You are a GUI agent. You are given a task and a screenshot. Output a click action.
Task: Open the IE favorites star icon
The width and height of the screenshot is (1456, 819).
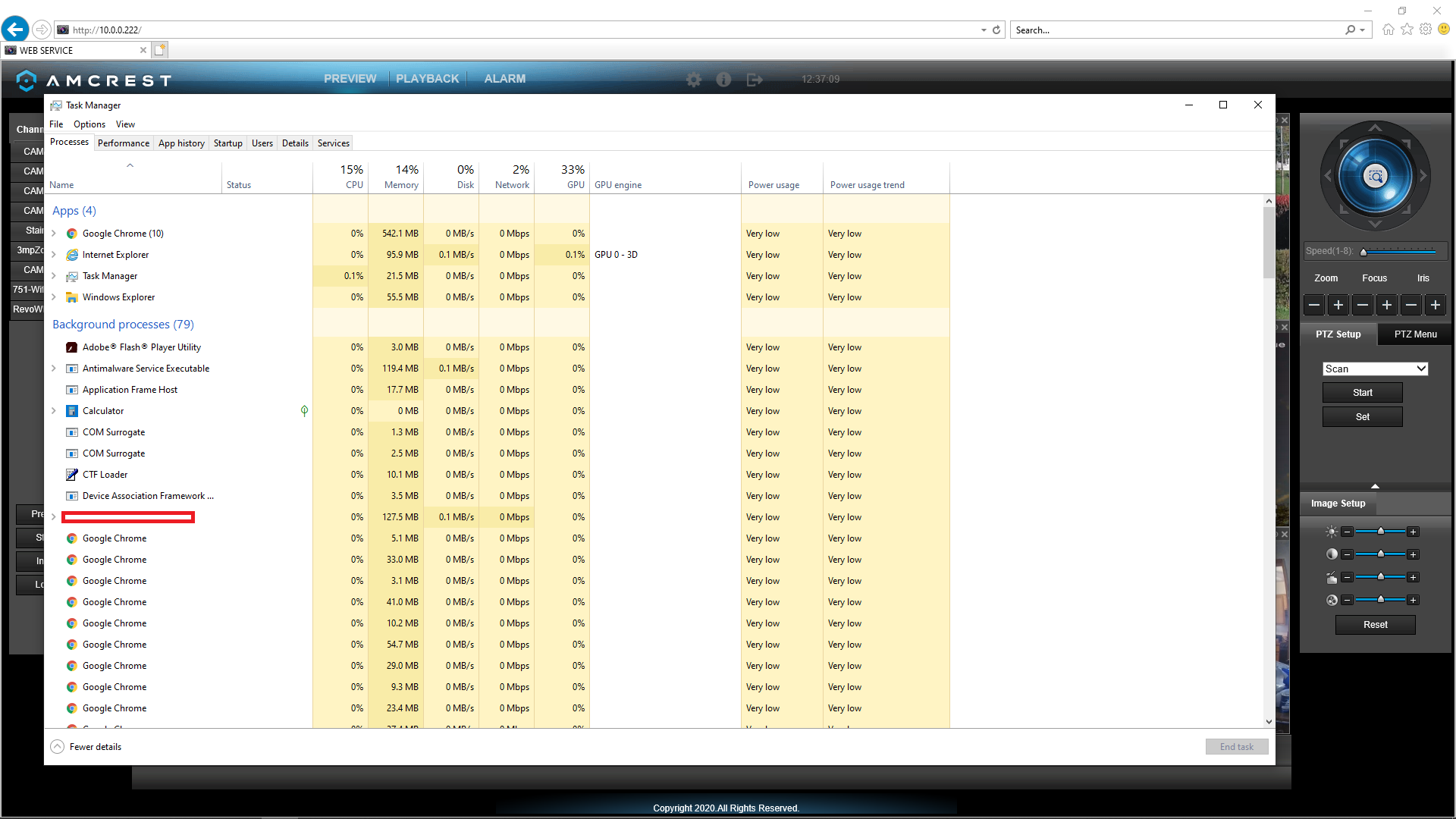pyautogui.click(x=1407, y=30)
